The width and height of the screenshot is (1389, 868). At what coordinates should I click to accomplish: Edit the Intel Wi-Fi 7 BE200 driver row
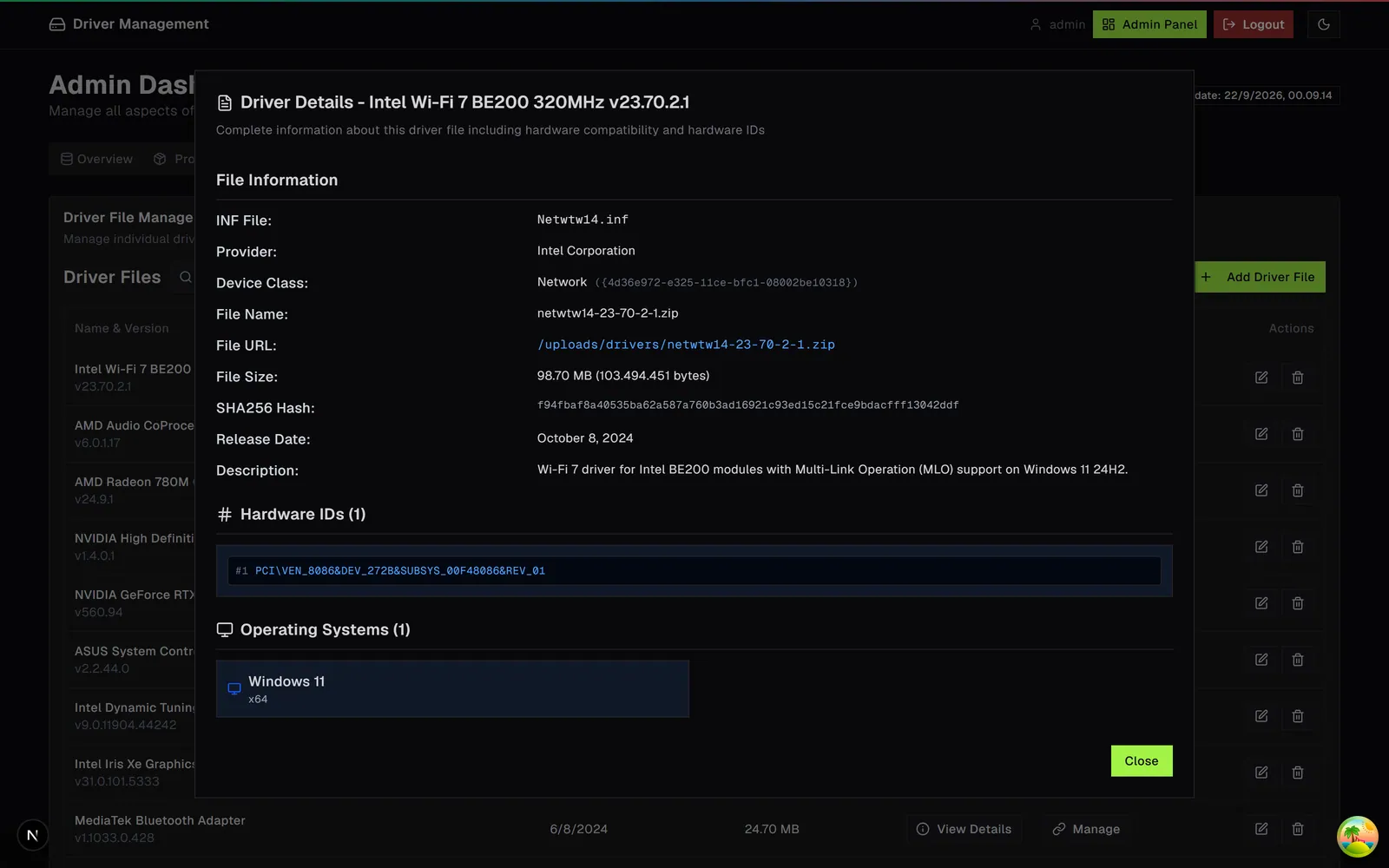click(1261, 378)
